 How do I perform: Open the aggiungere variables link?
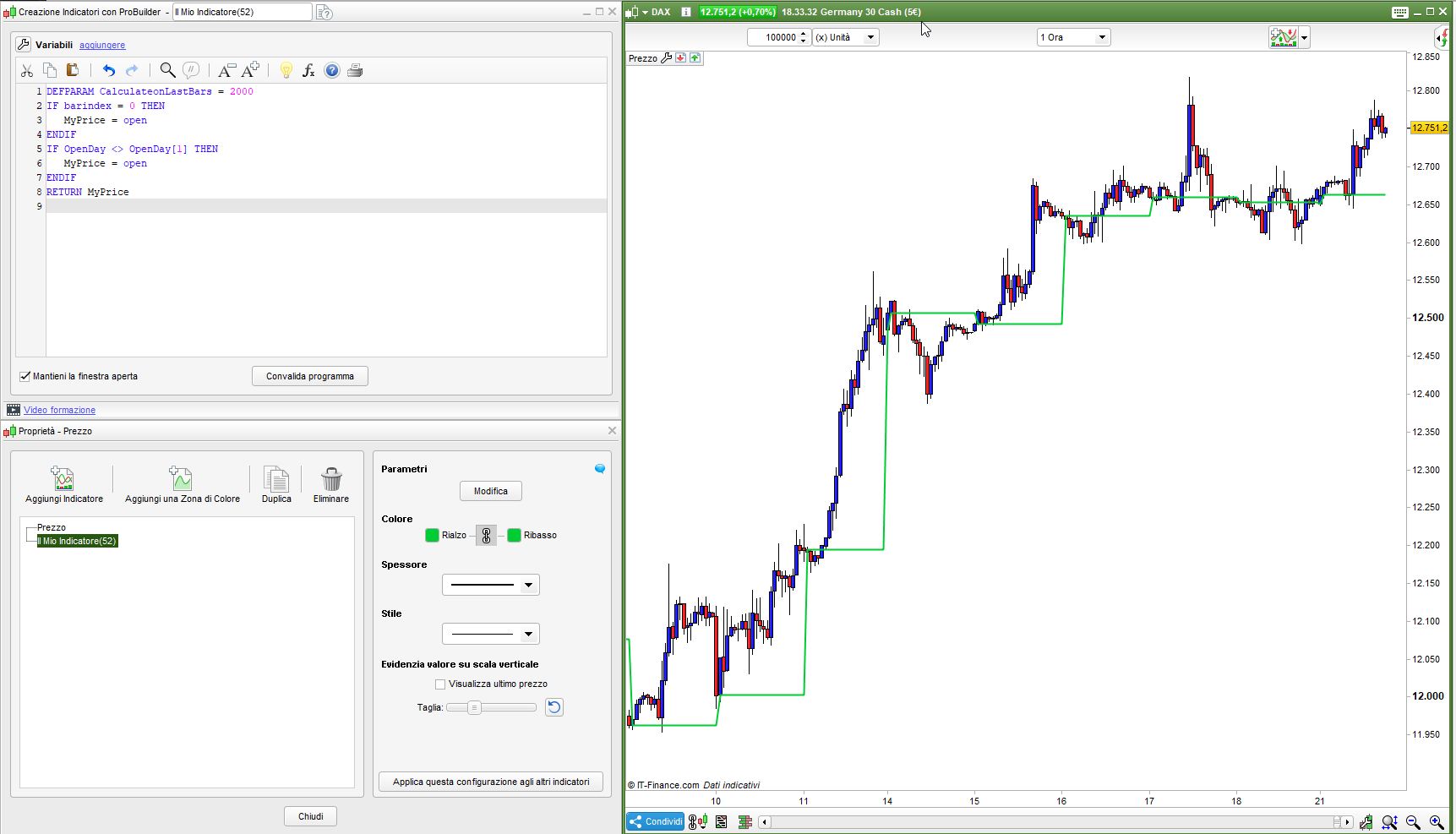102,46
